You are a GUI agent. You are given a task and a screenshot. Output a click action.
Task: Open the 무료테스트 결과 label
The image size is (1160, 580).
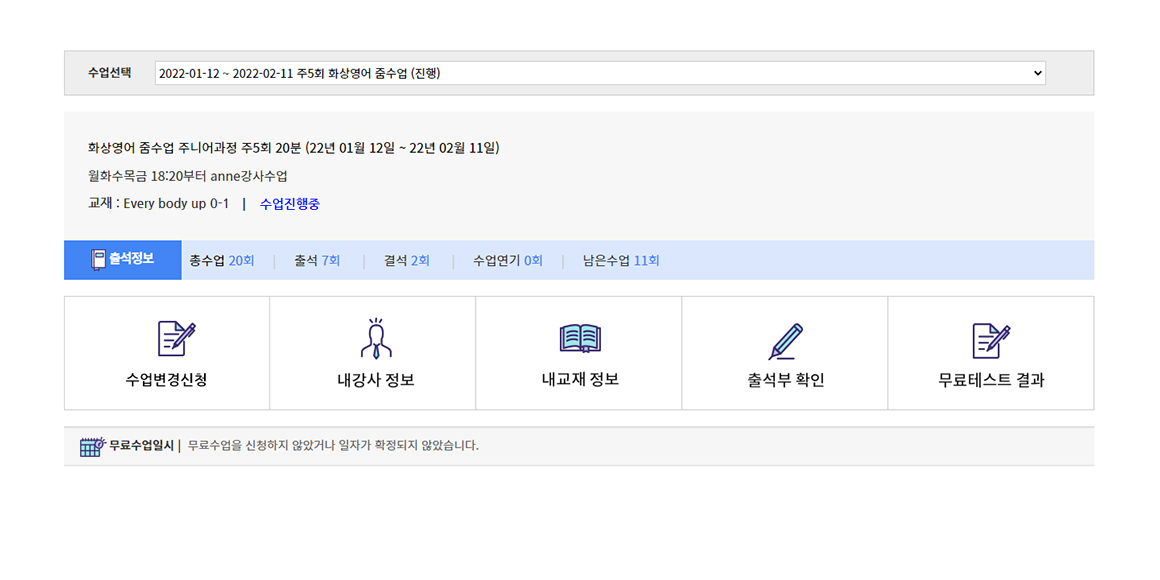[x=991, y=381]
